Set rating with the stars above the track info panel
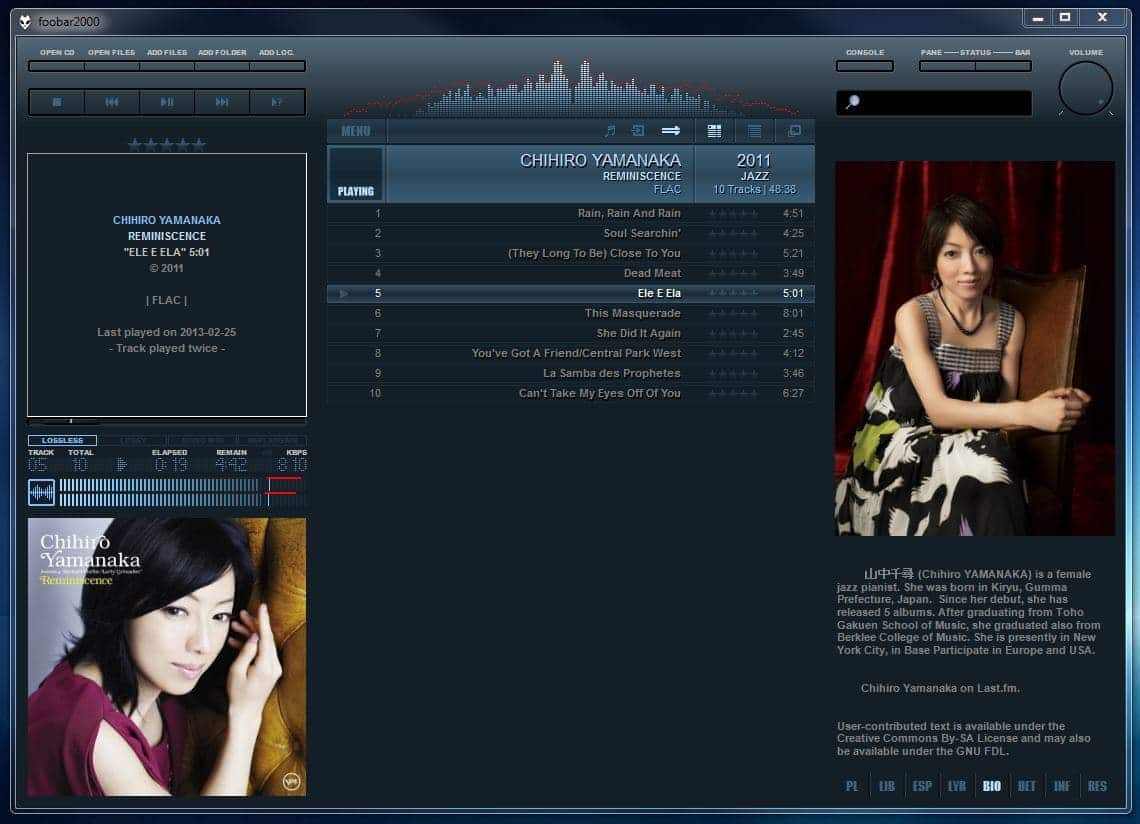 tap(166, 145)
